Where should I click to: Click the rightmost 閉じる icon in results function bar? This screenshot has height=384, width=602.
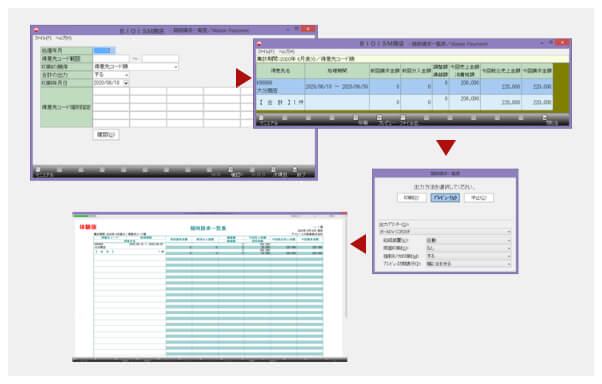coord(544,118)
